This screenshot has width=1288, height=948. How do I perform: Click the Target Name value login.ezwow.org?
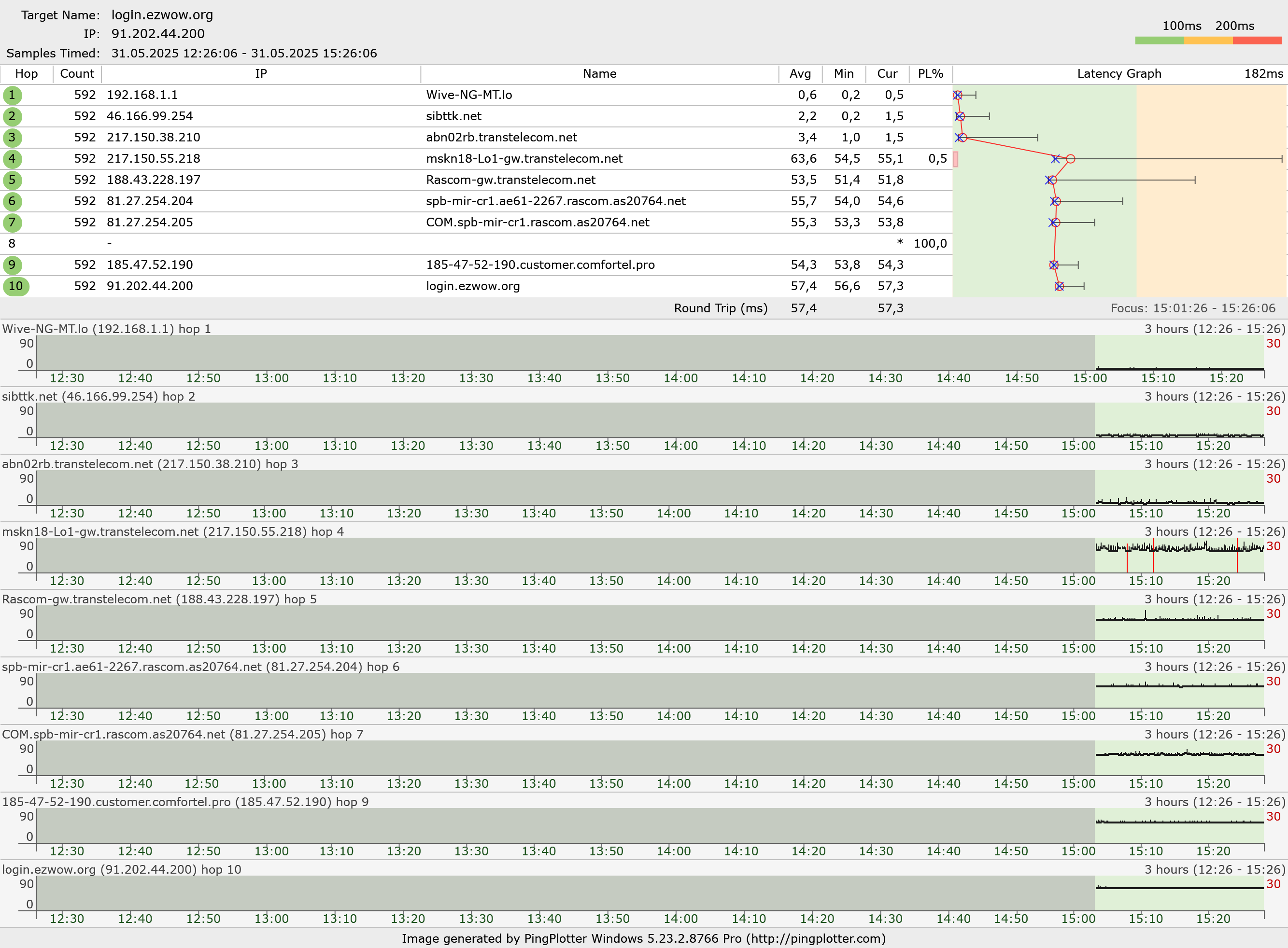162,15
